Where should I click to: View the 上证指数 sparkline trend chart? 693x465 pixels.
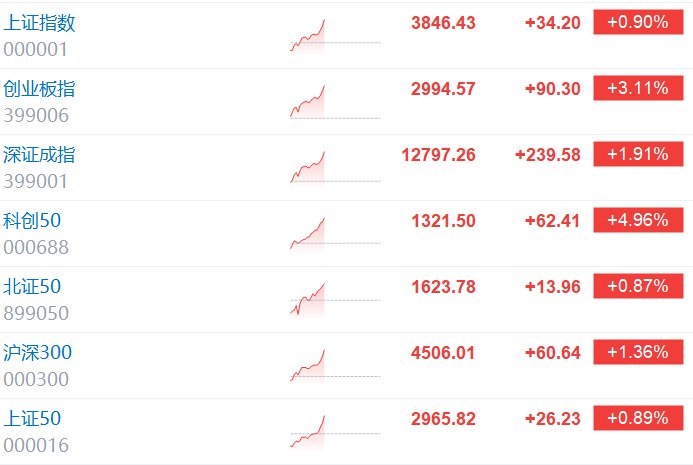[335, 35]
